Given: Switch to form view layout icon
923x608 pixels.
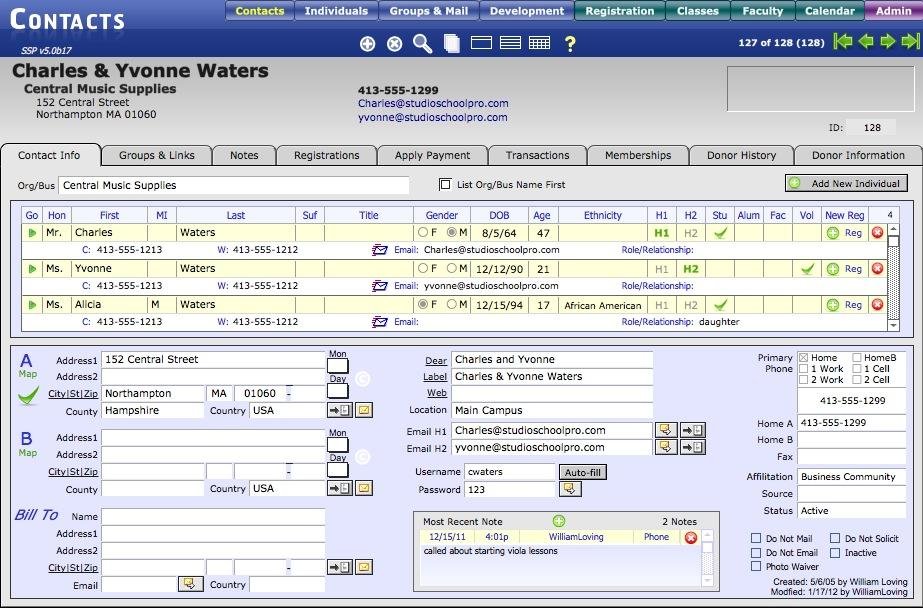Looking at the screenshot, I should coord(481,43).
